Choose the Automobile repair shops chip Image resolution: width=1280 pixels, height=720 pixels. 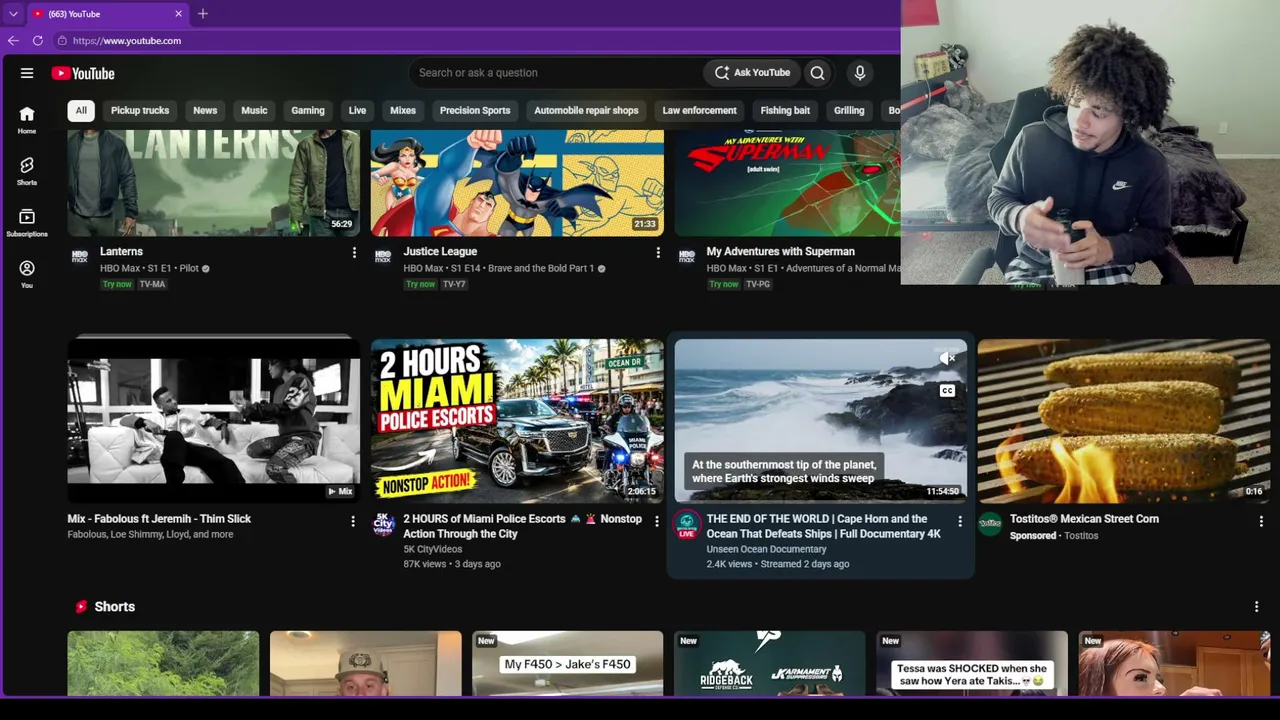pos(586,110)
